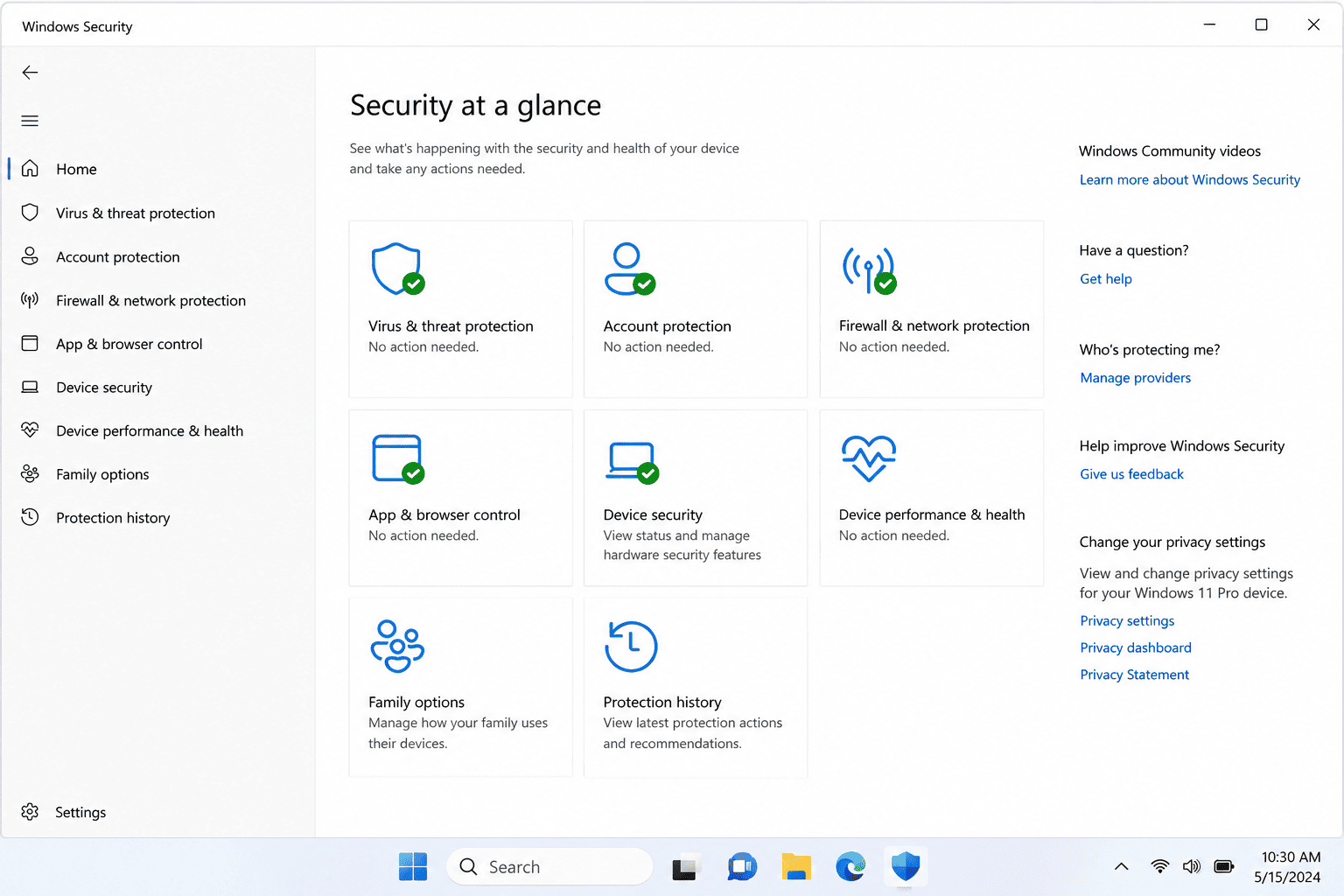1344x896 pixels.
Task: Open the Privacy Statement link
Action: point(1135,675)
